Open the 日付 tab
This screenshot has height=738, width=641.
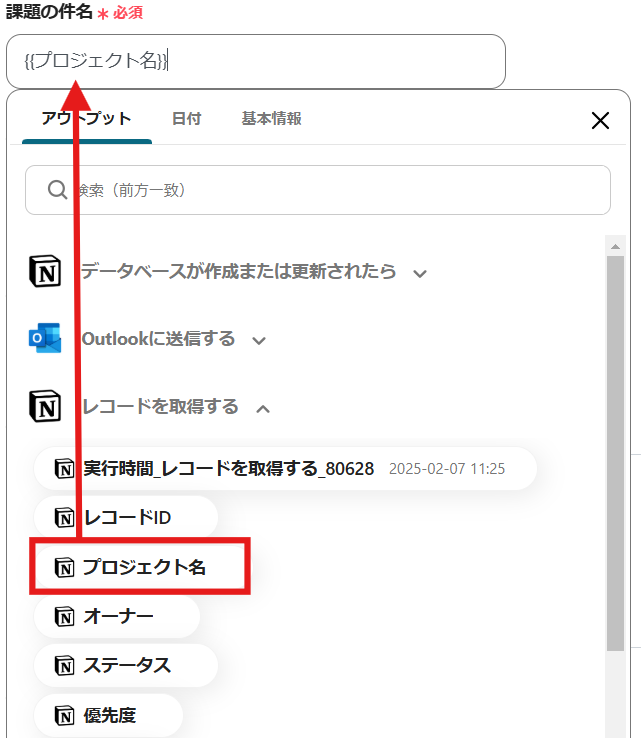click(186, 119)
